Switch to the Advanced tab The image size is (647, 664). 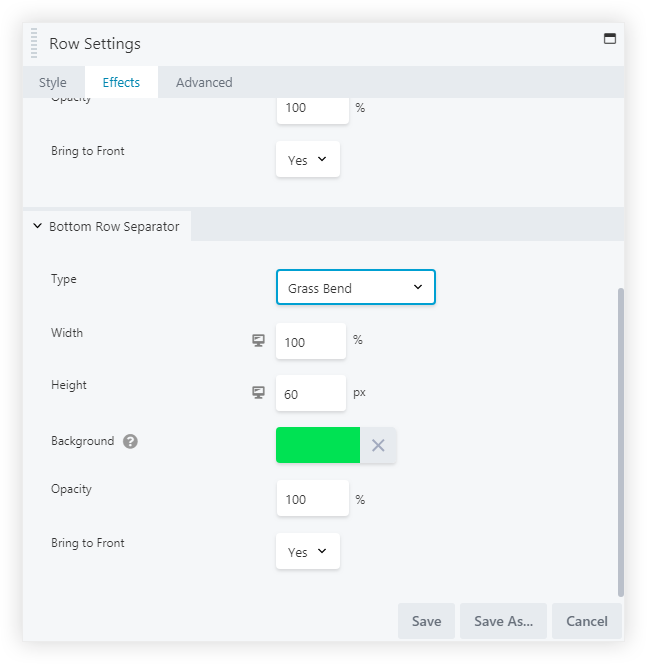pyautogui.click(x=204, y=83)
